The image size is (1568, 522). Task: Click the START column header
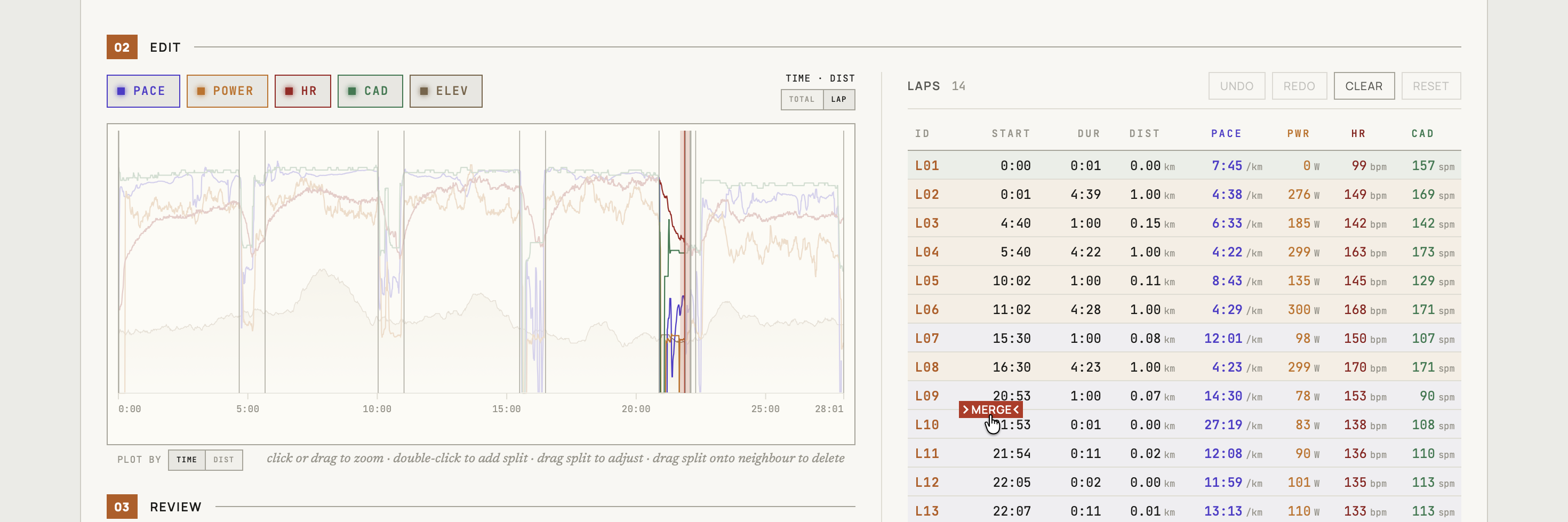pos(1011,134)
